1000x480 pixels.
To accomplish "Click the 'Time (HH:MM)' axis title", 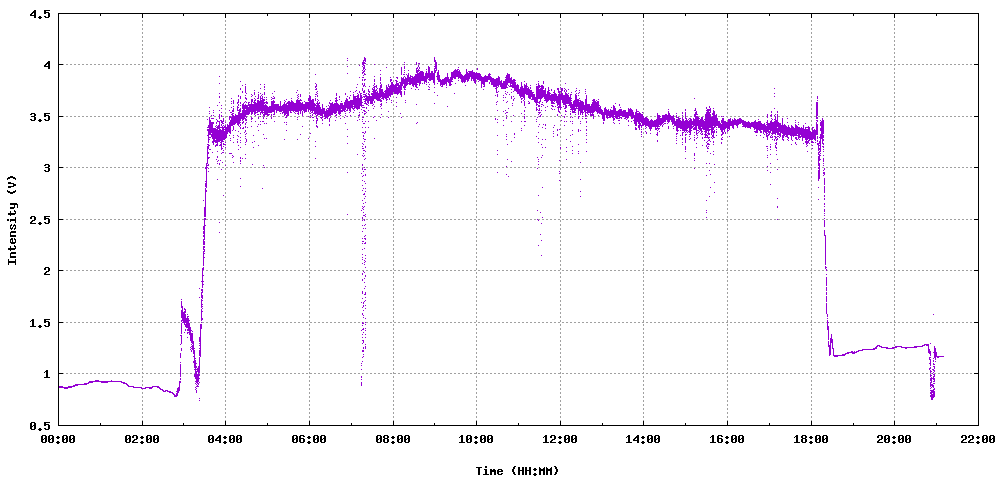I will [x=517, y=470].
